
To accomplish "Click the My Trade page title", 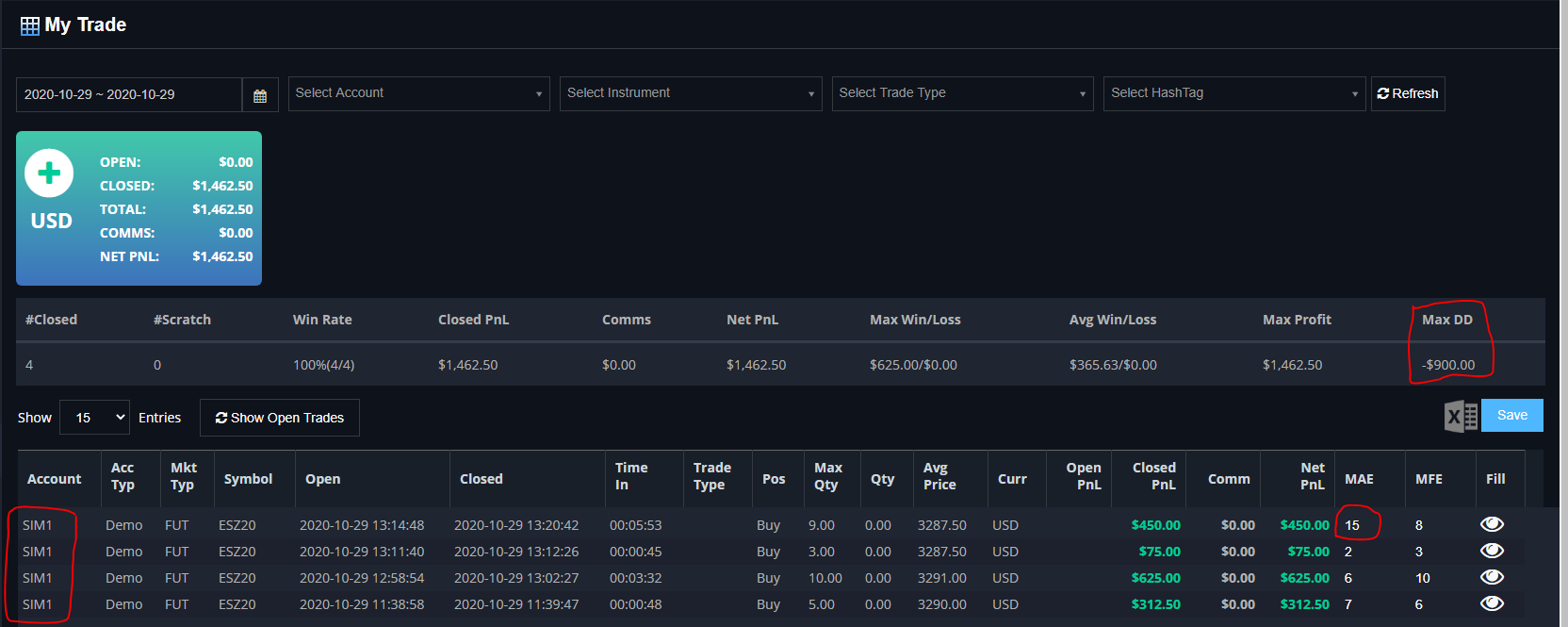I will (86, 25).
